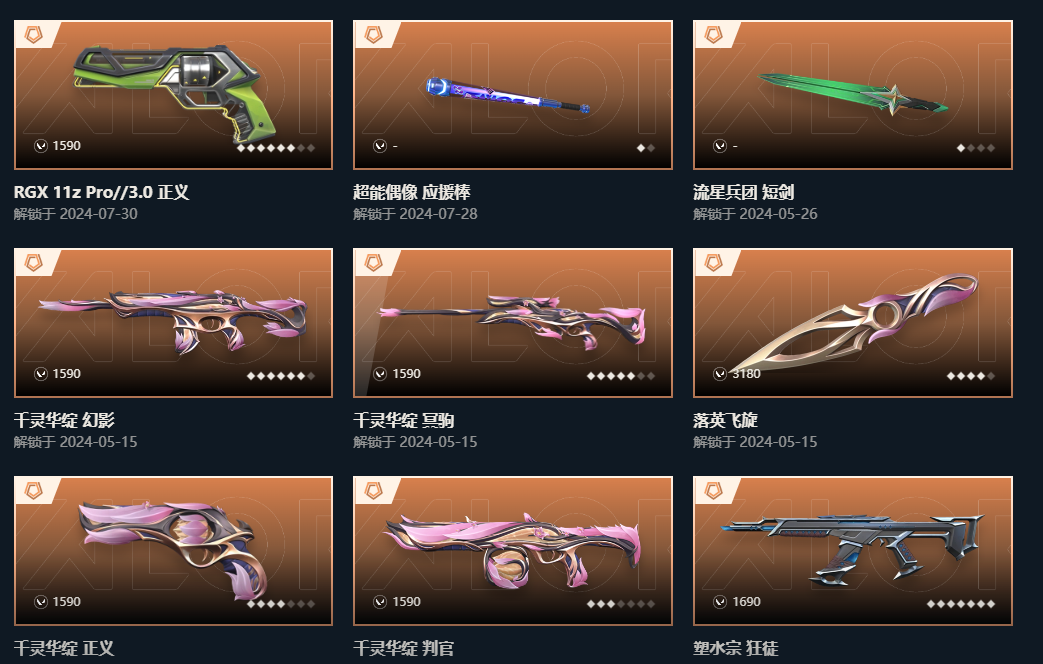Select the 超能偶像 应援棒 baton image

[513, 94]
